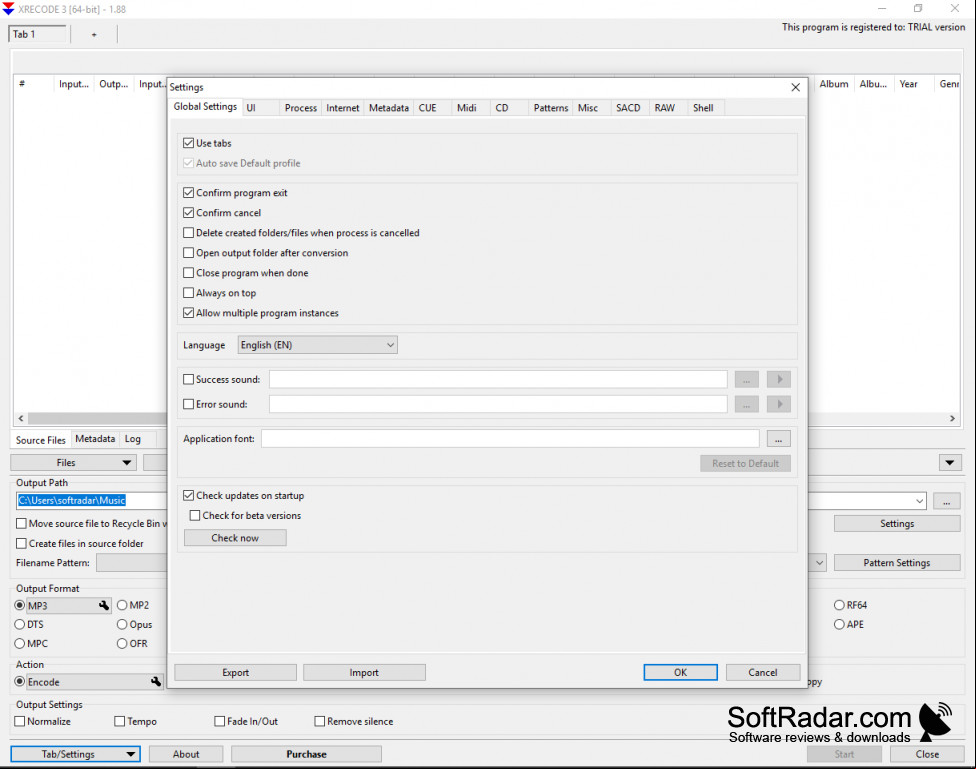
Task: Disable Confirm cancel checkbox
Action: [189, 213]
